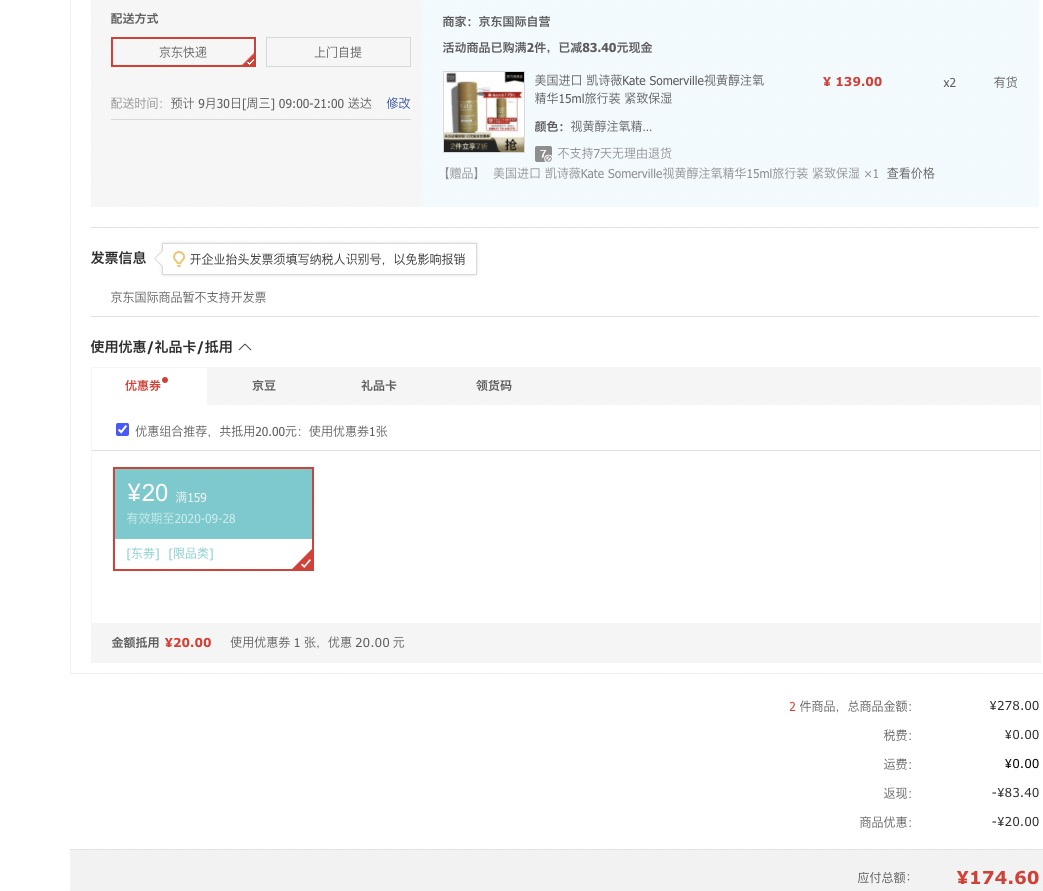Click the quantity x2 text
This screenshot has height=891, width=1043.
949,83
